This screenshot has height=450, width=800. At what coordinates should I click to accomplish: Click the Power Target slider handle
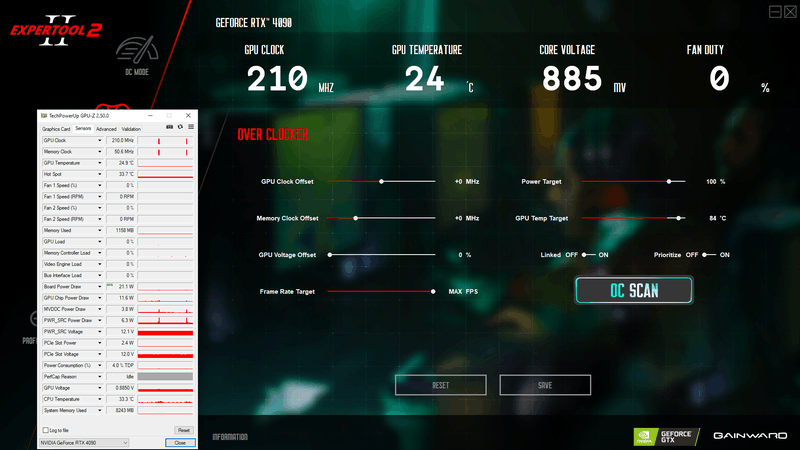(x=669, y=181)
